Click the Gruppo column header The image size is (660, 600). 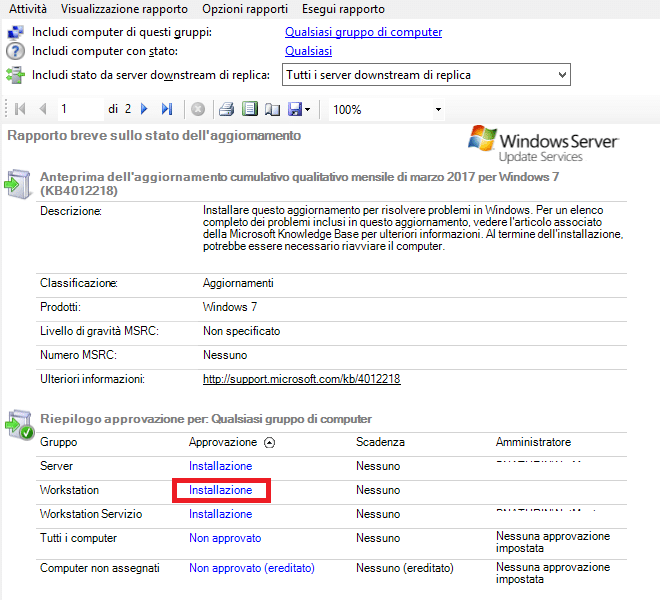[59, 442]
